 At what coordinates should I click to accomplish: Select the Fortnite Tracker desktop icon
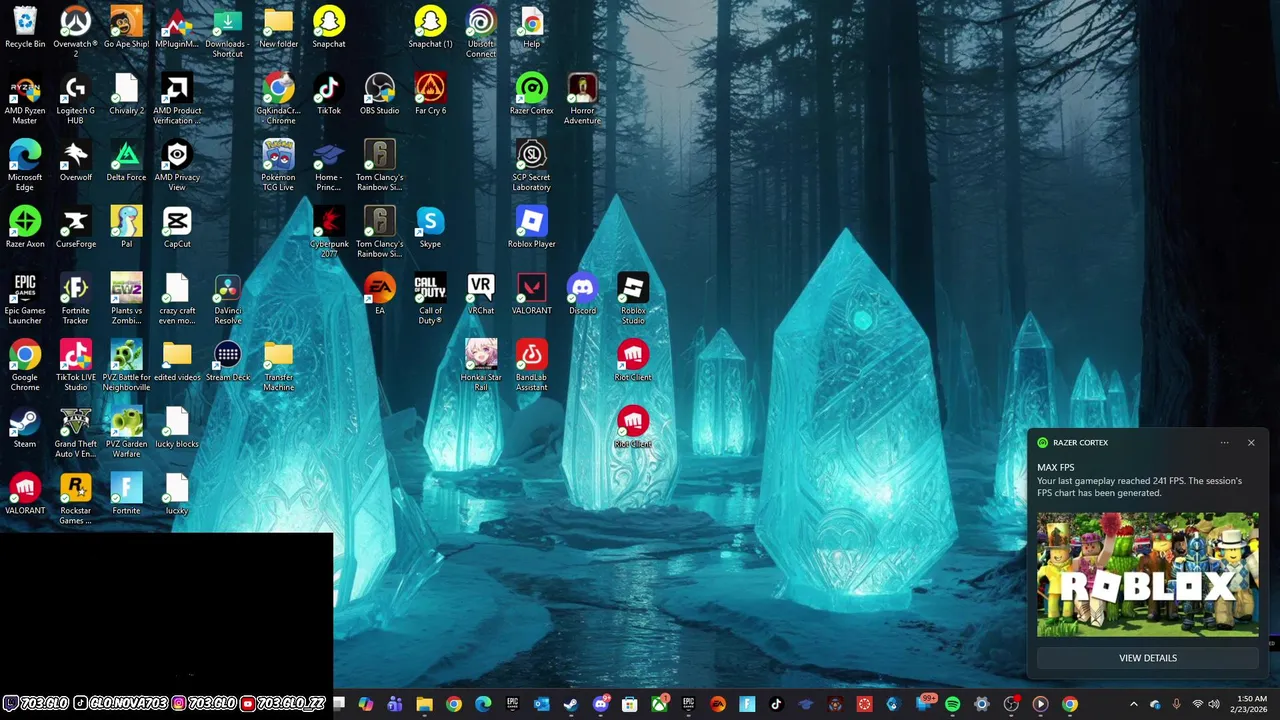tap(75, 299)
